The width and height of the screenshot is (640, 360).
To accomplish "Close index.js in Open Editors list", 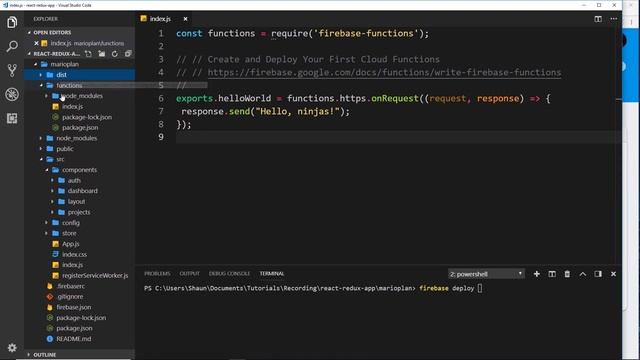I will click(x=36, y=43).
